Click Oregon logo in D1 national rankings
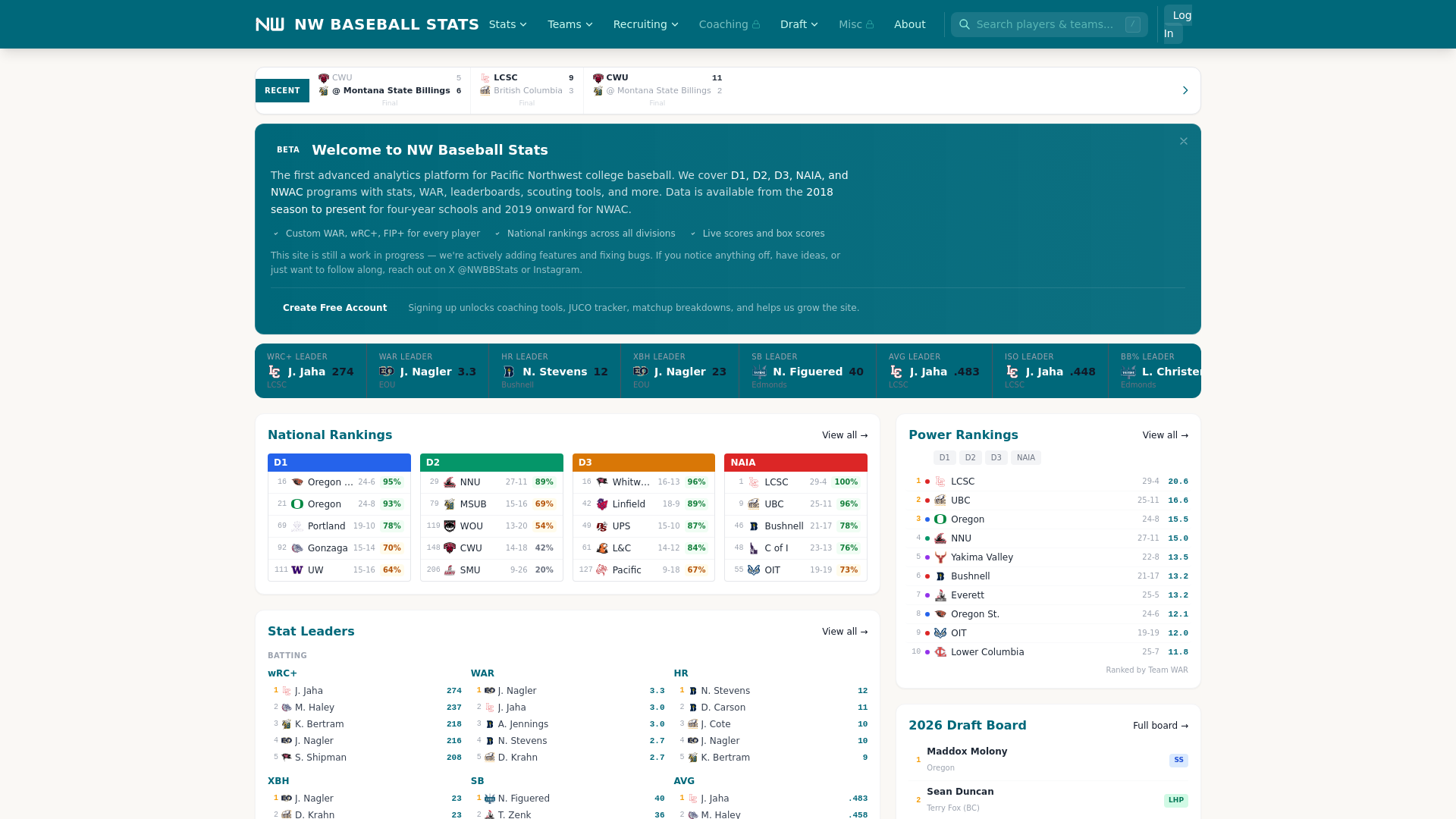The width and height of the screenshot is (1456, 819). coord(297,504)
